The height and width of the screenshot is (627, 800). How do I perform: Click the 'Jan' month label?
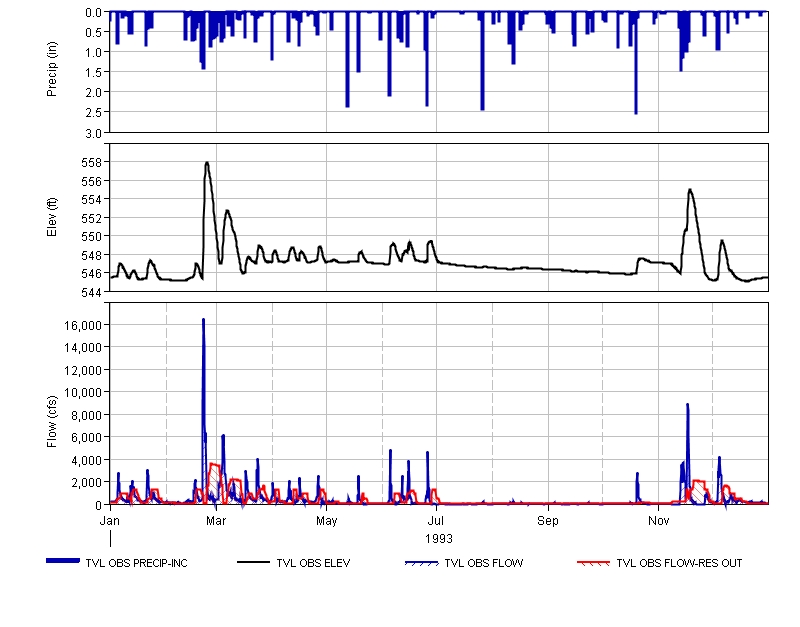pos(110,521)
